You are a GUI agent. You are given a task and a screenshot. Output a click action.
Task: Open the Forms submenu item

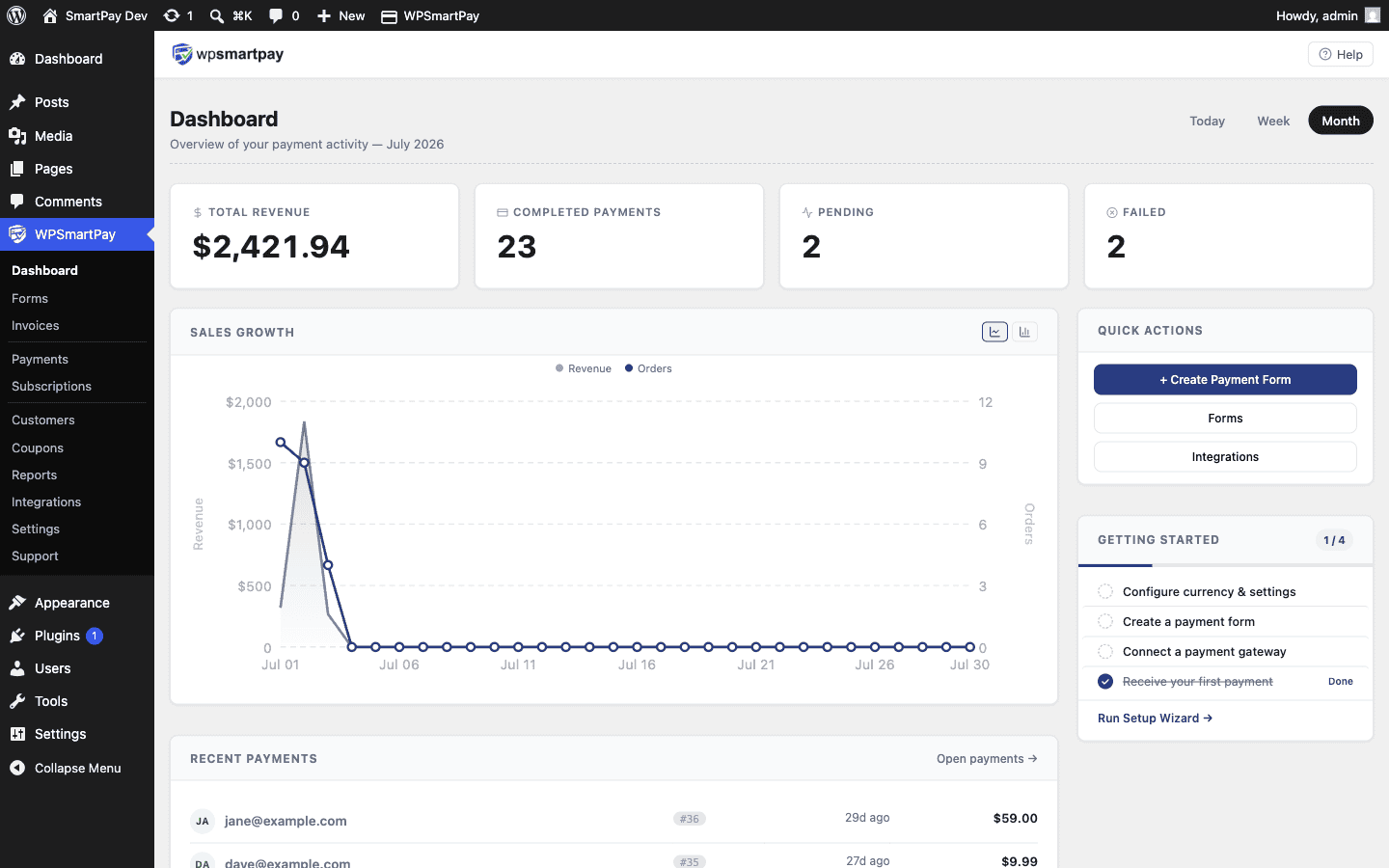click(x=30, y=299)
